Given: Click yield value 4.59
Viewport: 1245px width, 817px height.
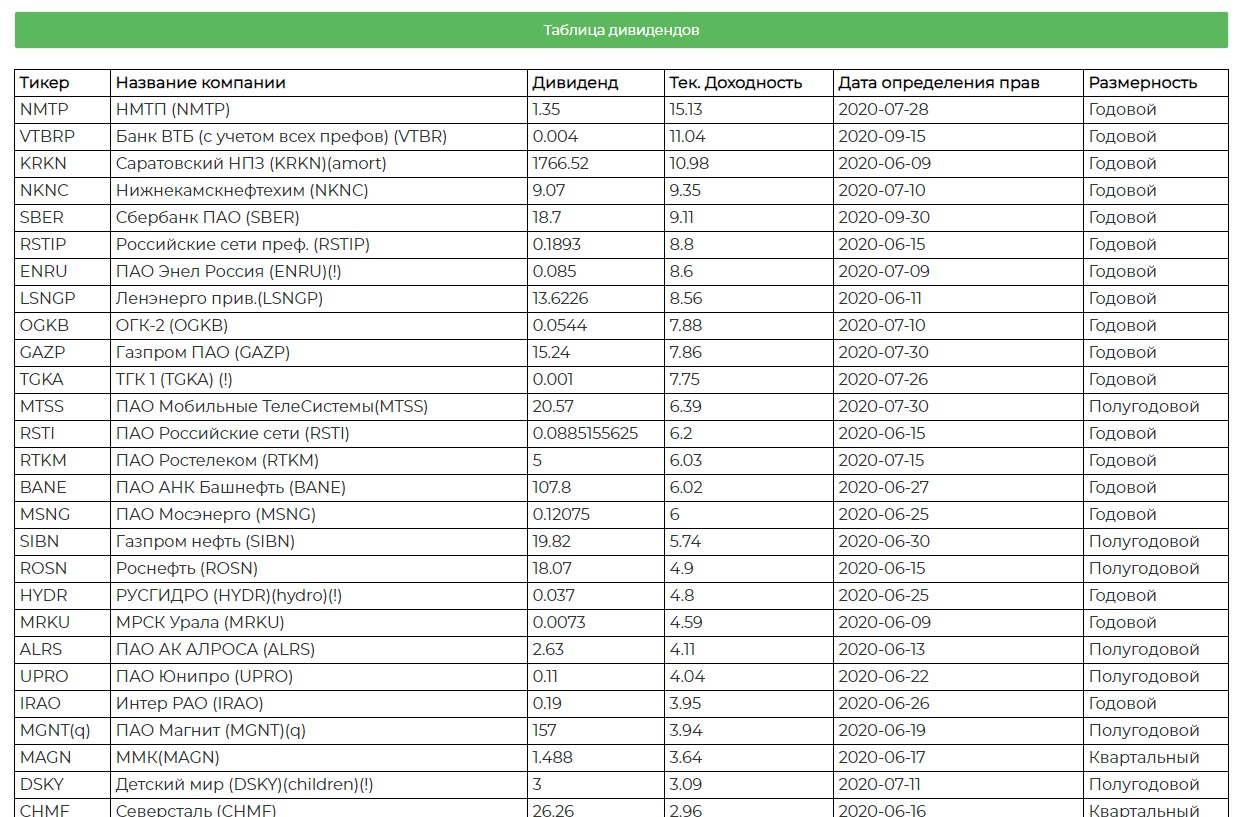Looking at the screenshot, I should [686, 623].
